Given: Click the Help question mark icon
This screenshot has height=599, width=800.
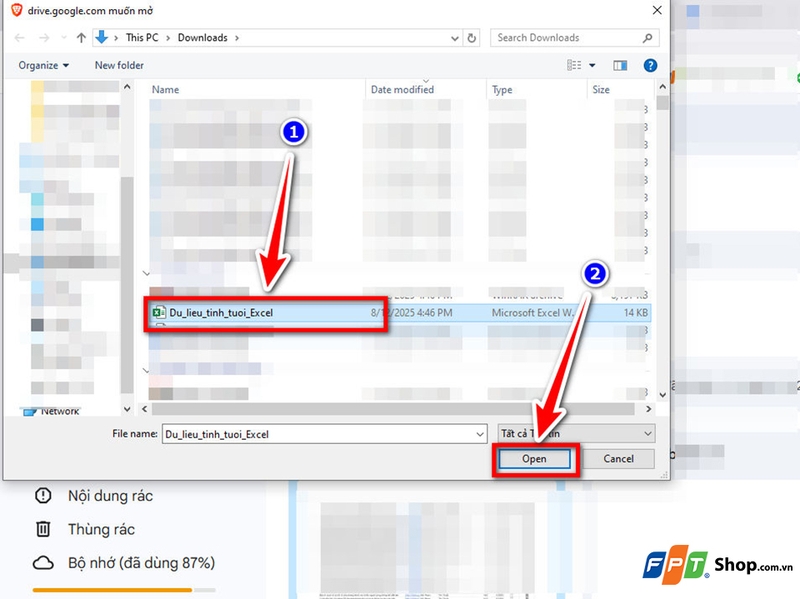Looking at the screenshot, I should [649, 65].
